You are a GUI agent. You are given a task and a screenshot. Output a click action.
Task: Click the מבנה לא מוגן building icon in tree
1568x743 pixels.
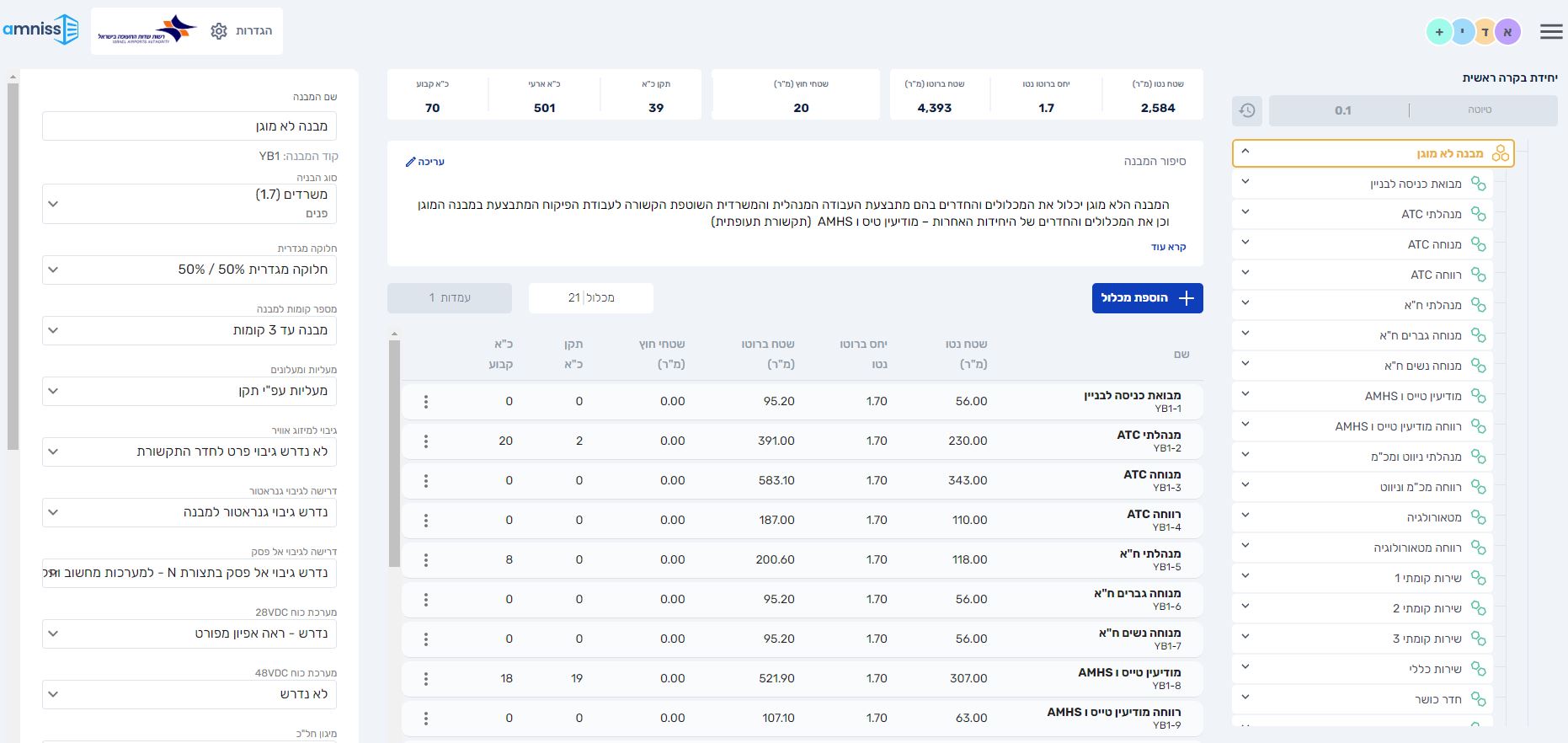(1501, 153)
